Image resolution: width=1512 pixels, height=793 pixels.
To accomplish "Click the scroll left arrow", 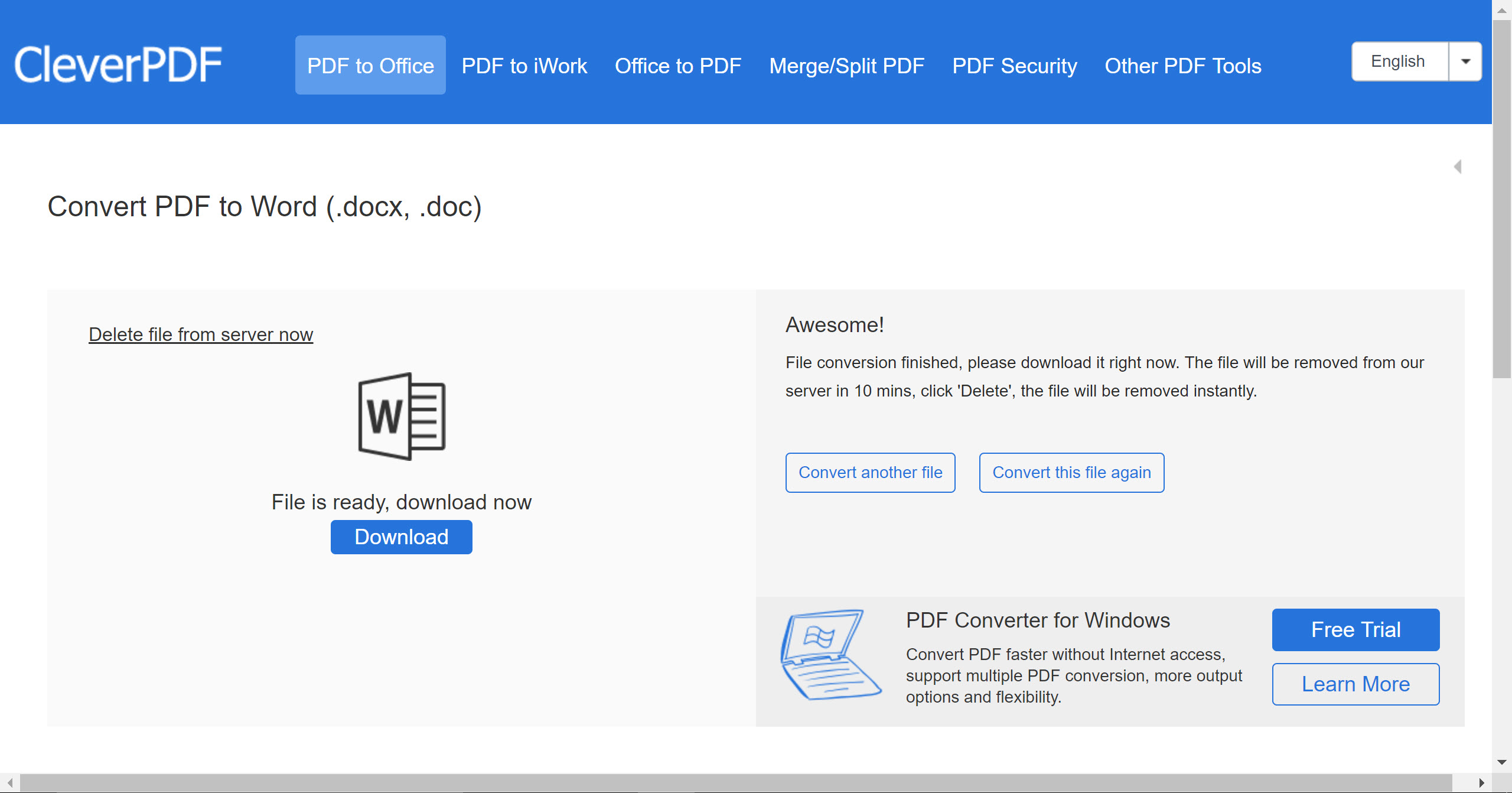I will (x=10, y=783).
